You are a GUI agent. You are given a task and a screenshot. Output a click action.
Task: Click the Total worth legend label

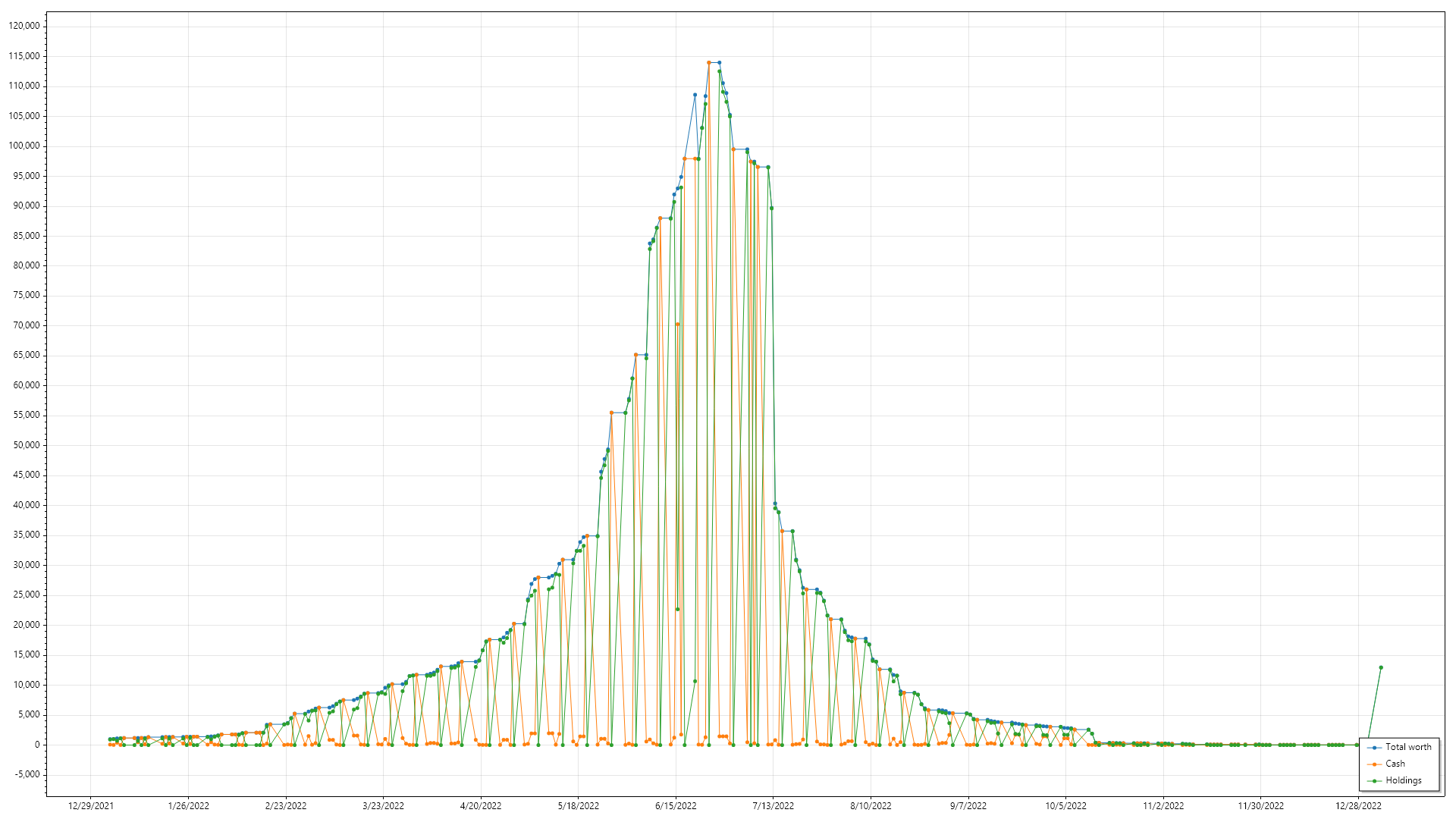pyautogui.click(x=1408, y=747)
